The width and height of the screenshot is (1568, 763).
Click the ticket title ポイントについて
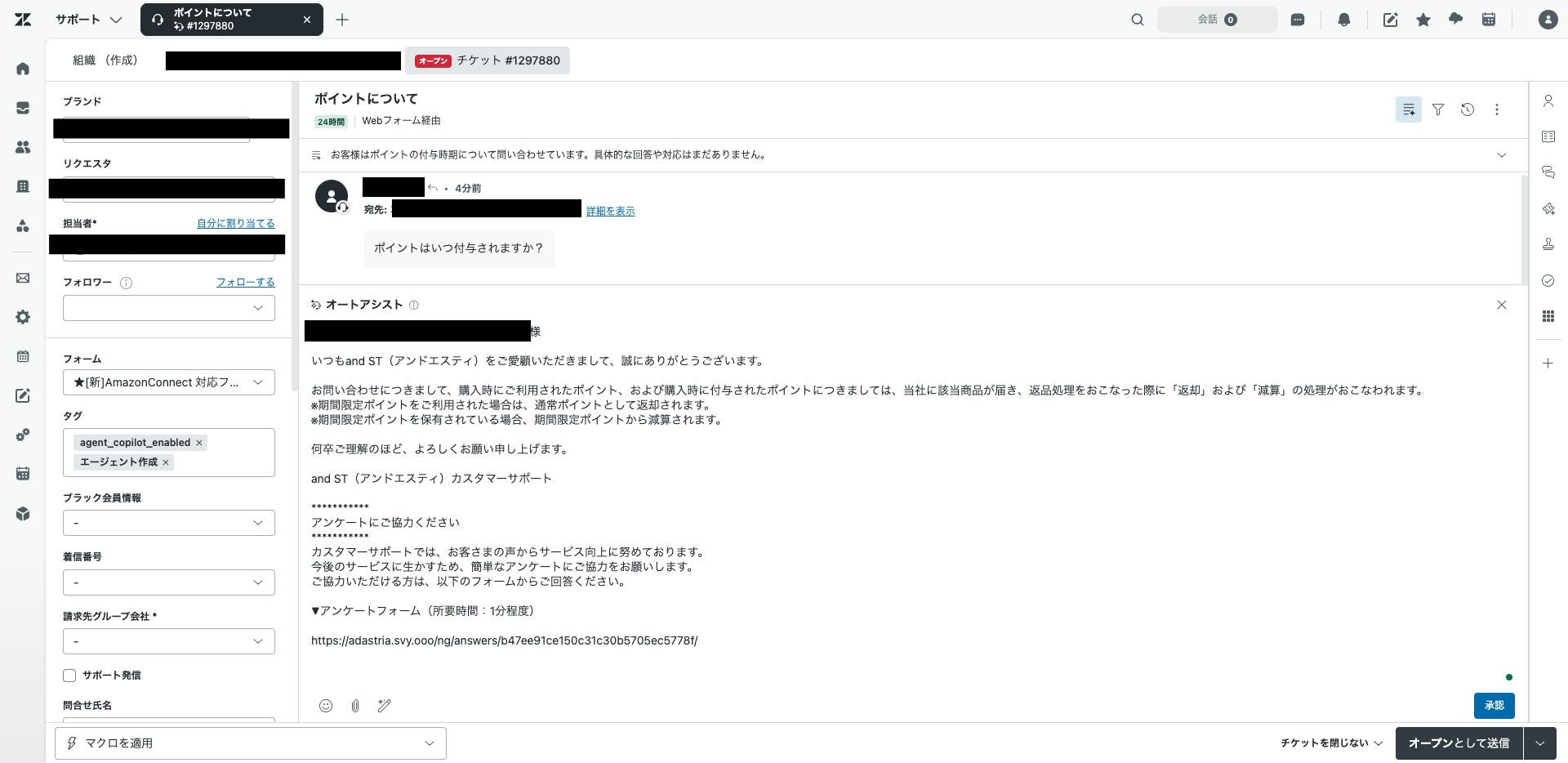click(366, 99)
